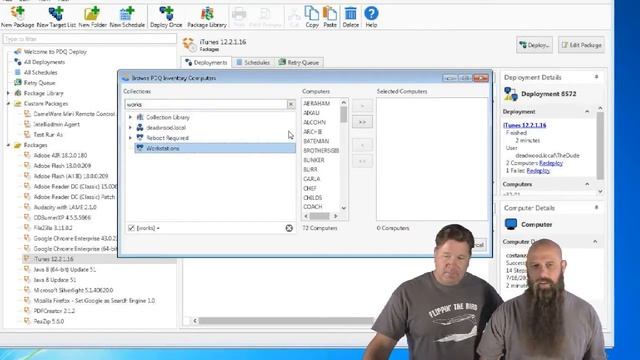The width and height of the screenshot is (640, 360).
Task: Click the Delete toolbar icon
Action: click(351, 13)
